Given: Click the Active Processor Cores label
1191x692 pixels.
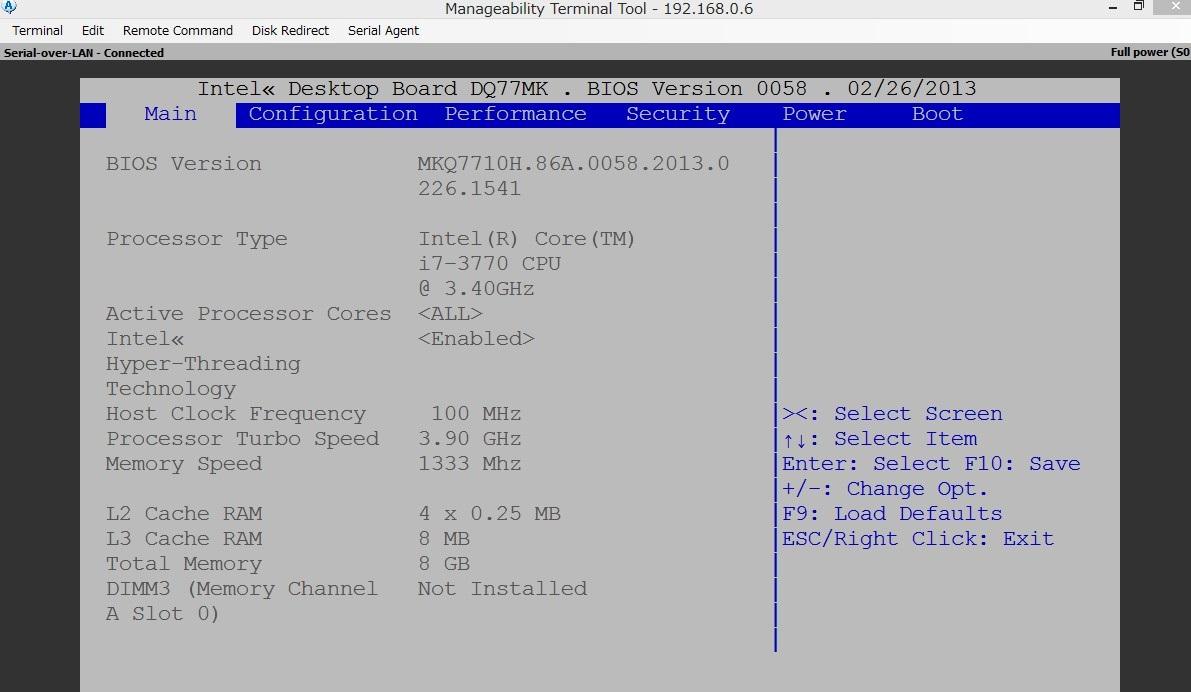Looking at the screenshot, I should point(248,314).
